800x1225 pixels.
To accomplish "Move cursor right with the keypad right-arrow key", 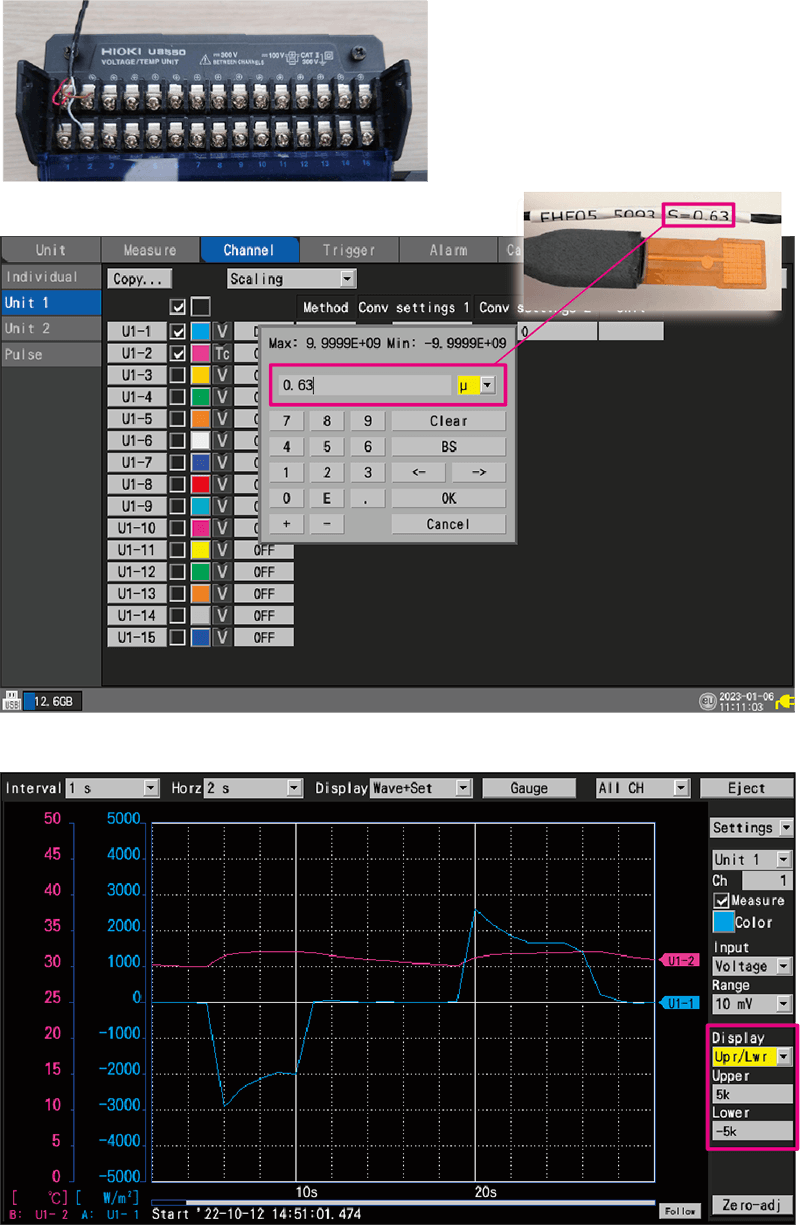I will point(478,473).
